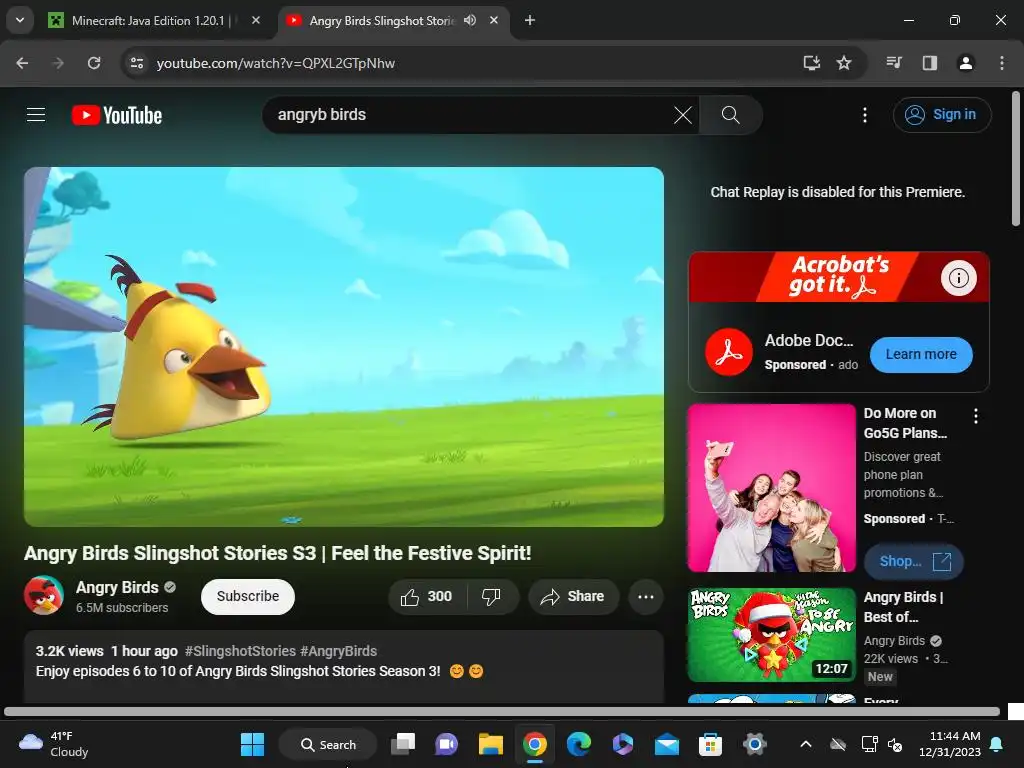Open the Chrome three-dot menu
The width and height of the screenshot is (1024, 768).
(1002, 63)
